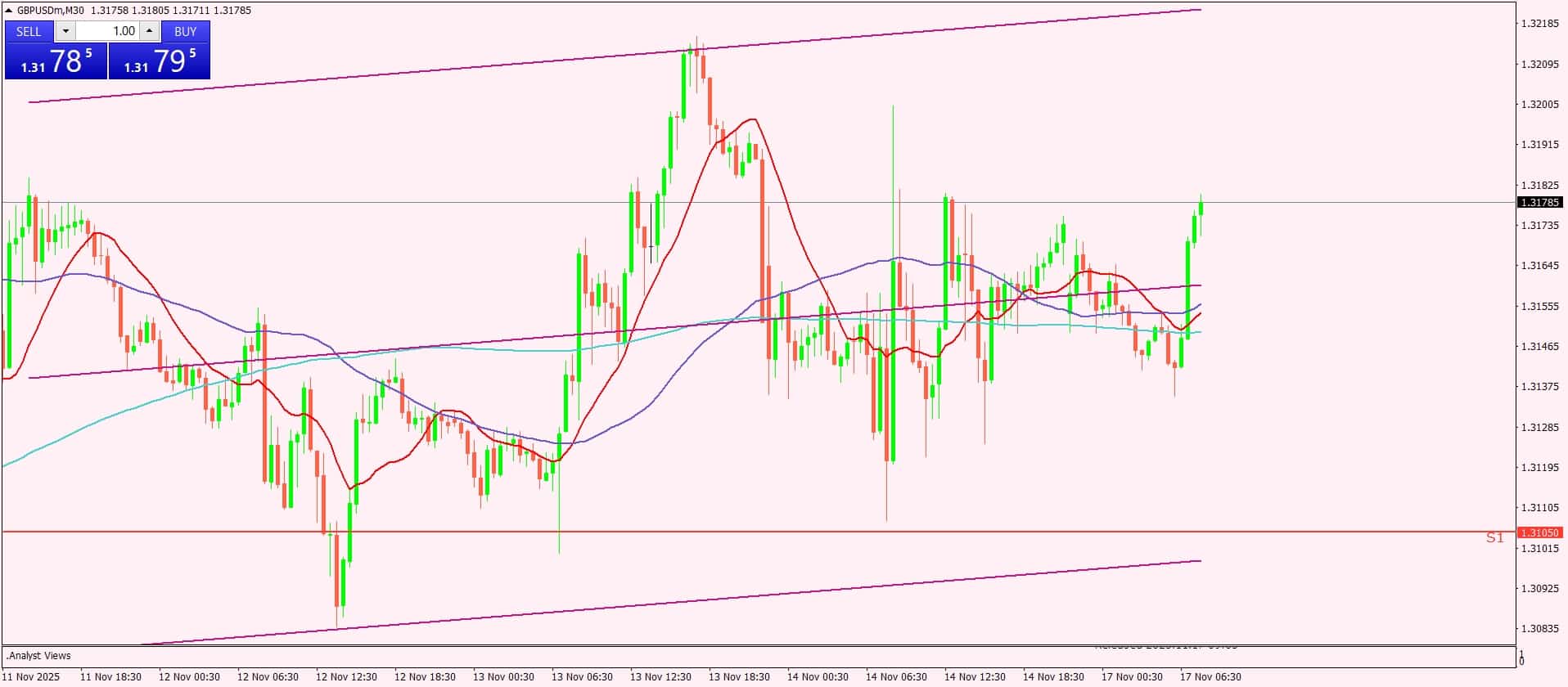
Task: Click the 1.30835 price axis label
Action: pos(1539,629)
